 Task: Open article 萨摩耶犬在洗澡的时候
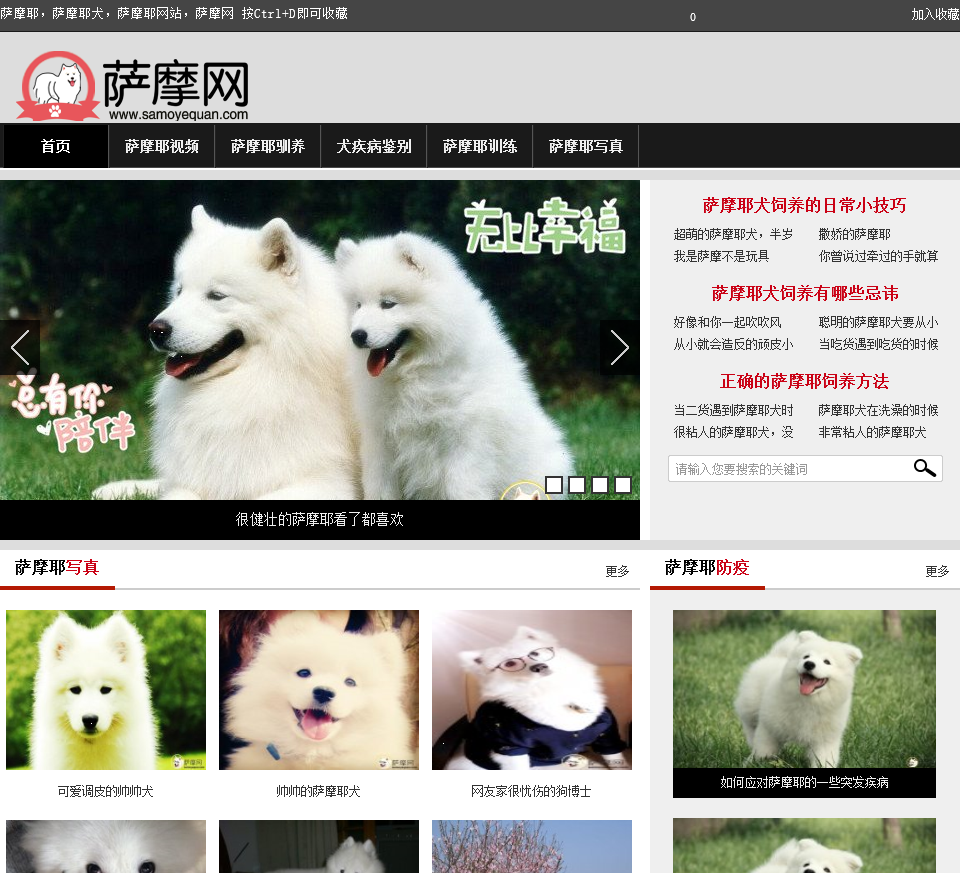coord(879,410)
